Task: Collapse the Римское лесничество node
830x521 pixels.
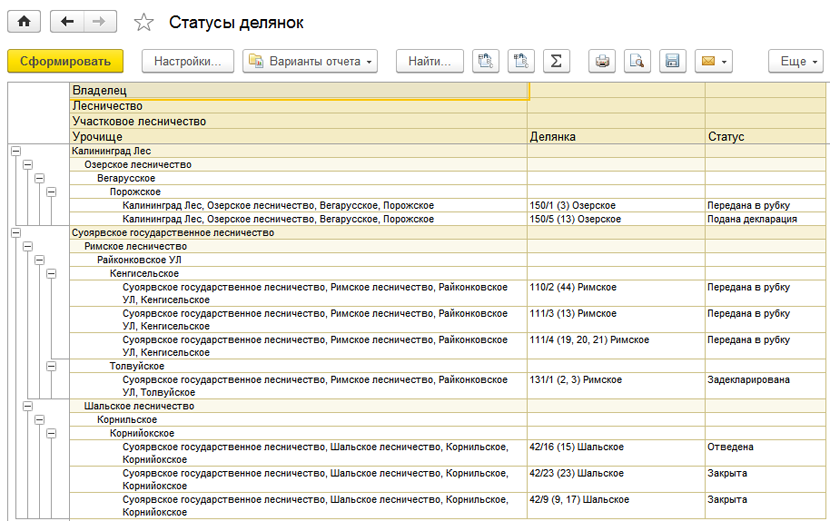Action: [28, 246]
